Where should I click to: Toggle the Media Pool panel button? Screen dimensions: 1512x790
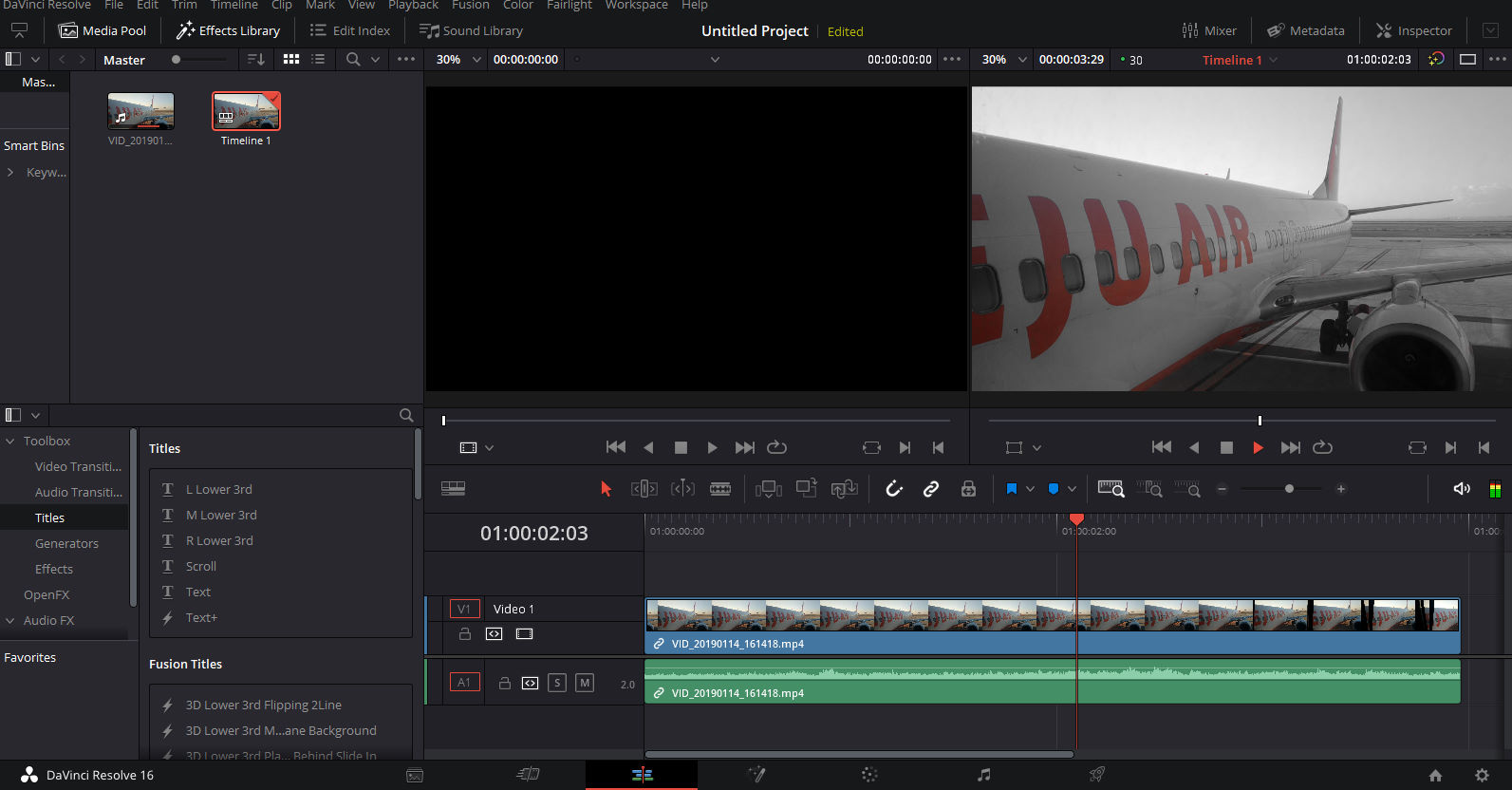click(103, 30)
